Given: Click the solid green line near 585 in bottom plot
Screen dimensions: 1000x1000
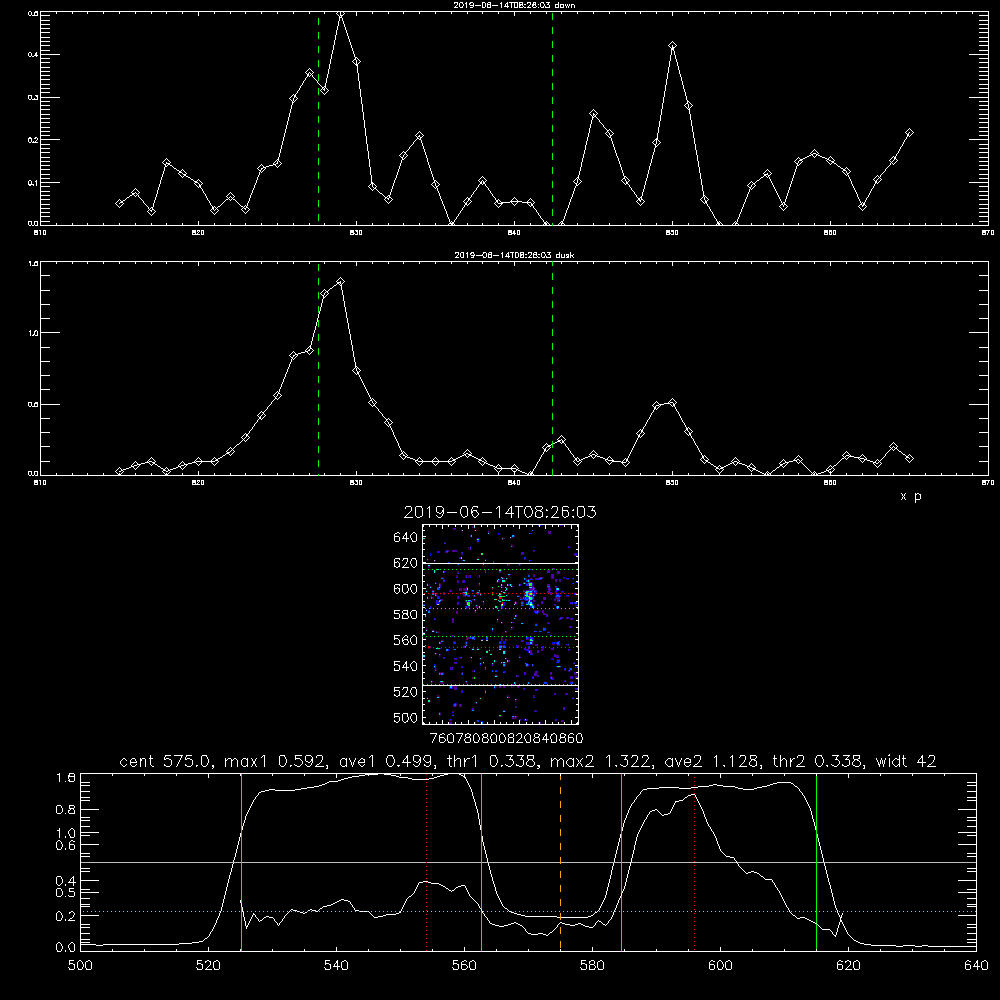Looking at the screenshot, I should pos(621,862).
